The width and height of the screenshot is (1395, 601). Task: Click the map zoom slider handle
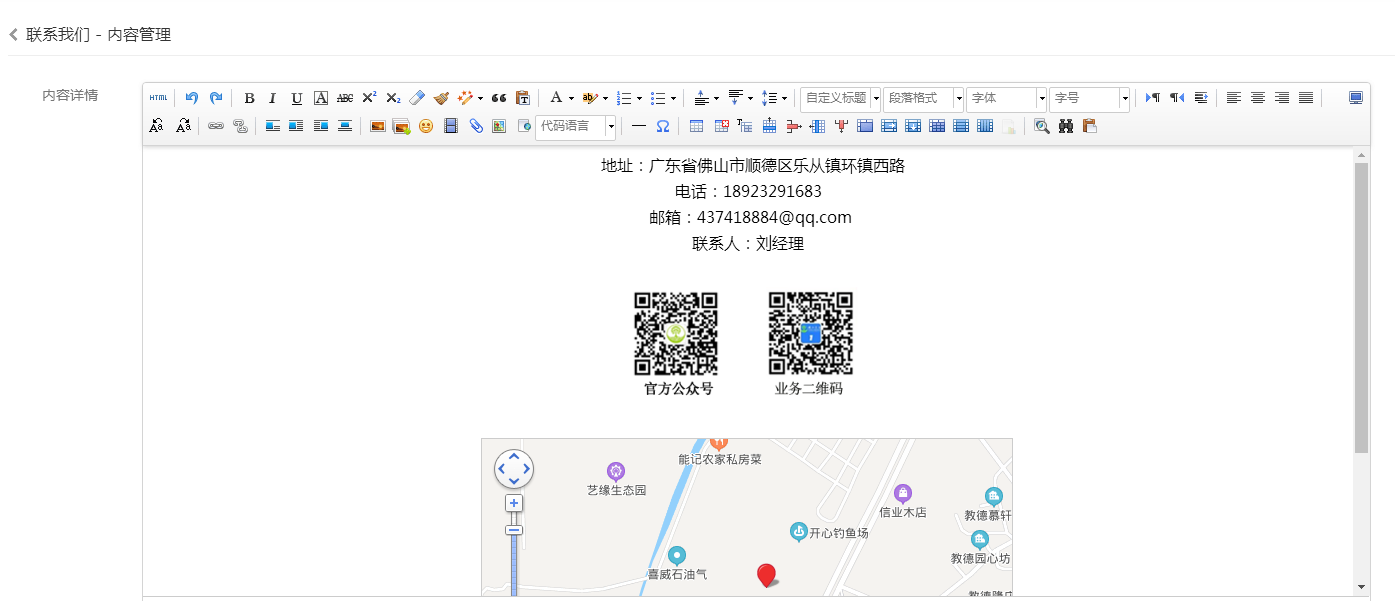[514, 530]
